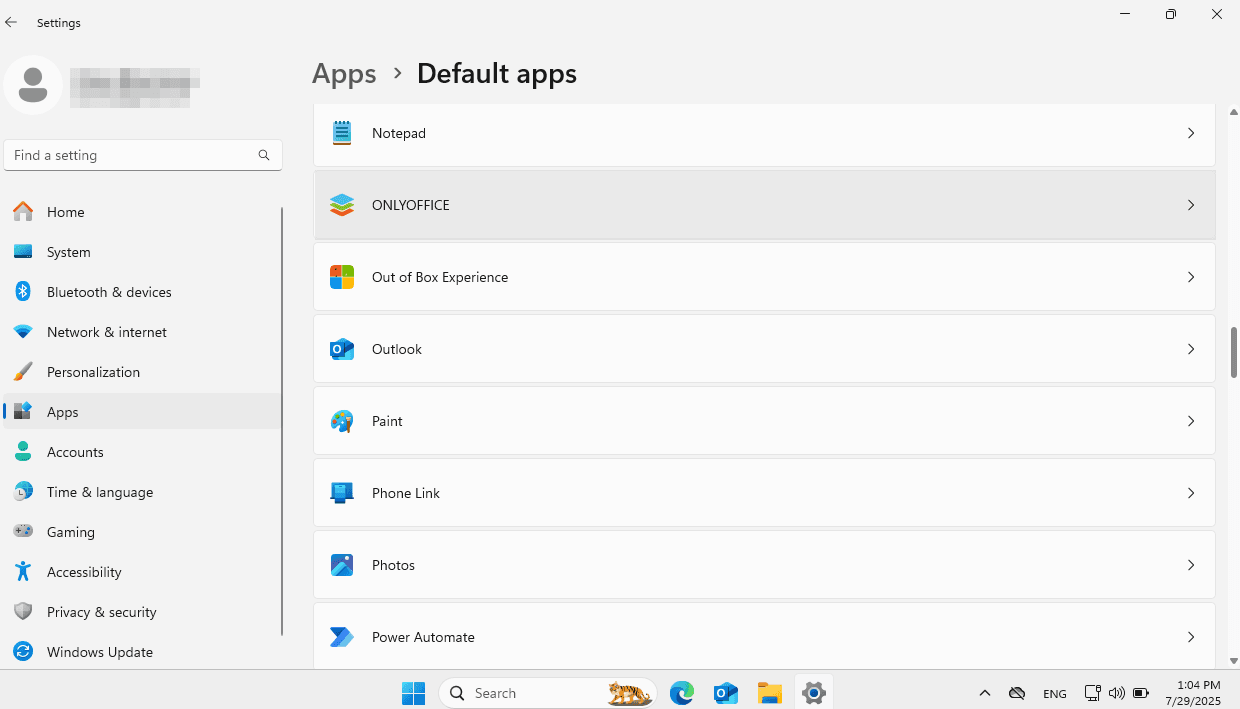1240x709 pixels.
Task: Click the Outlook app icon in list
Action: [x=342, y=349]
